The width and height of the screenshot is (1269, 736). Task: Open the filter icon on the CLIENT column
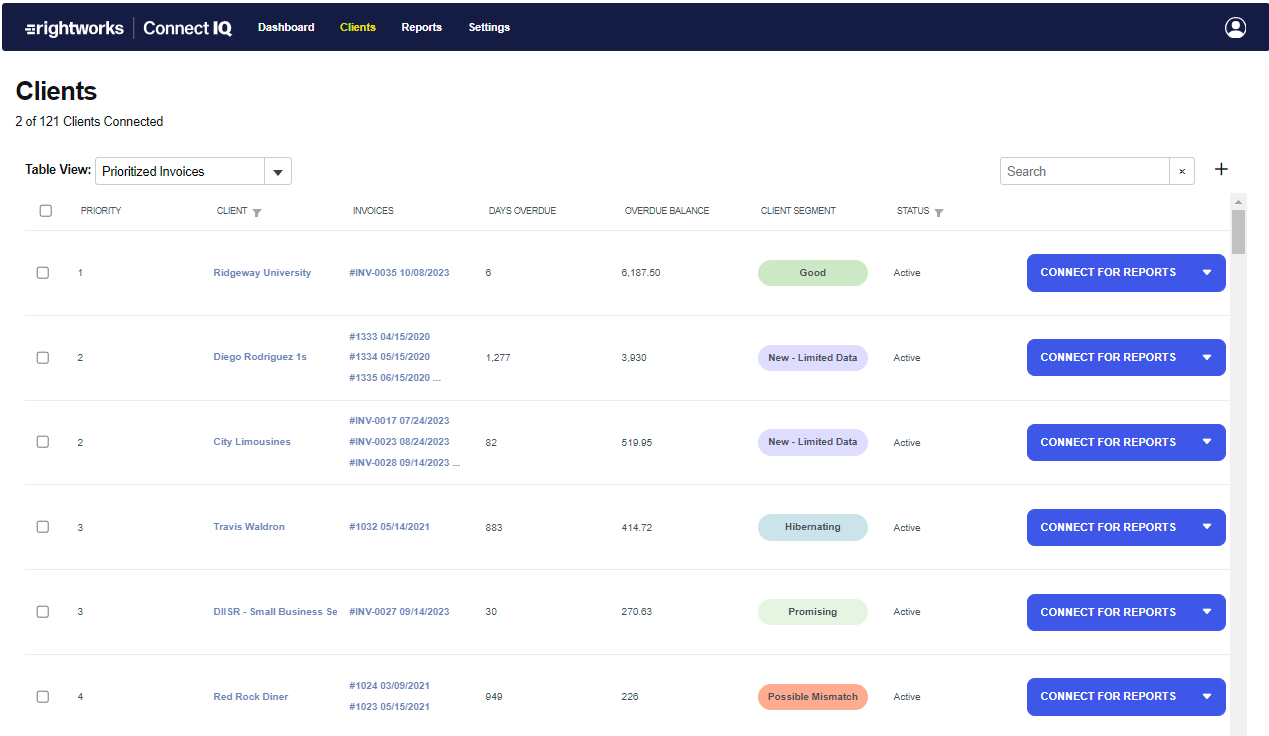click(x=258, y=211)
